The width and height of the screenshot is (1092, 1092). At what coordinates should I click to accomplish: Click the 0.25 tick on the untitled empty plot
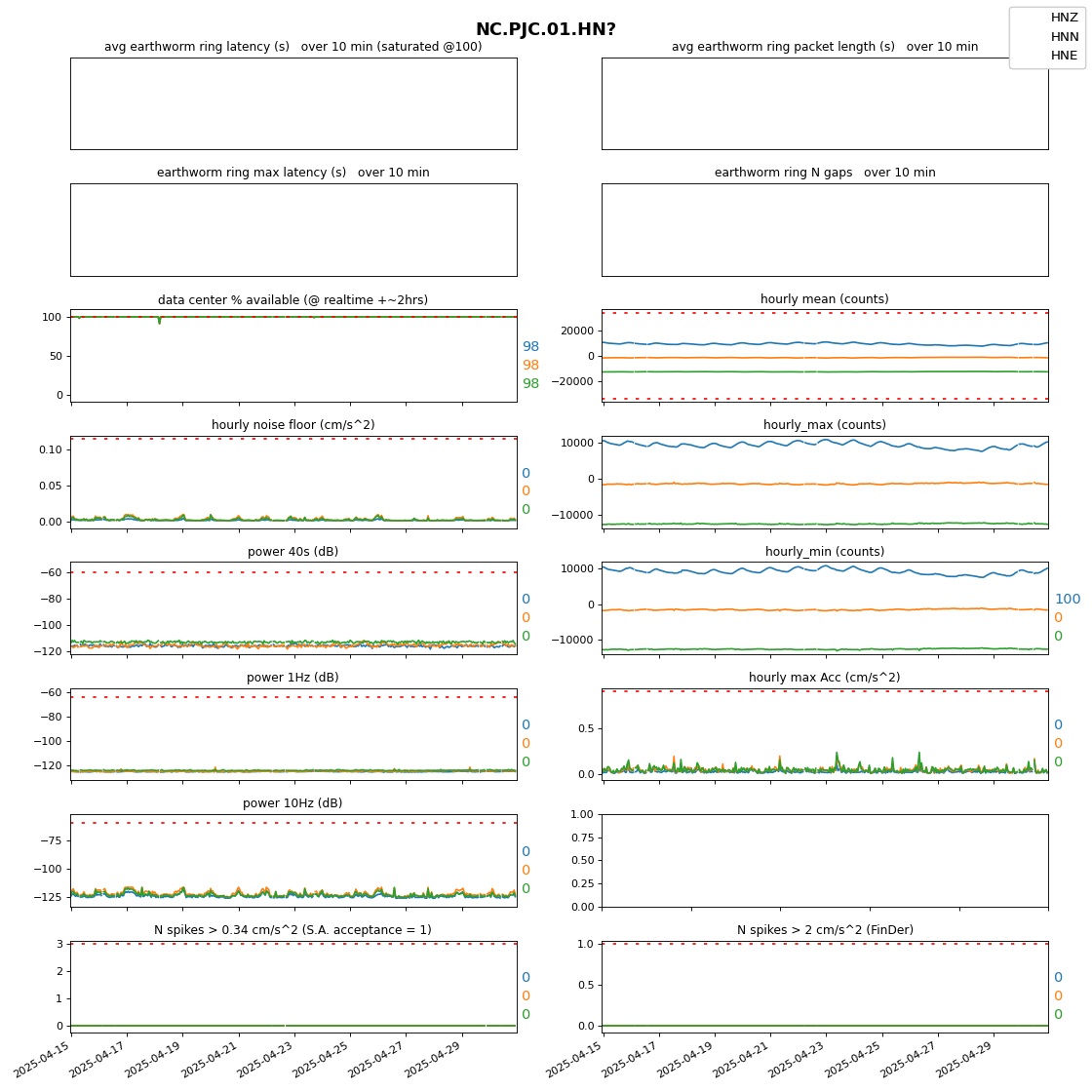[x=582, y=883]
